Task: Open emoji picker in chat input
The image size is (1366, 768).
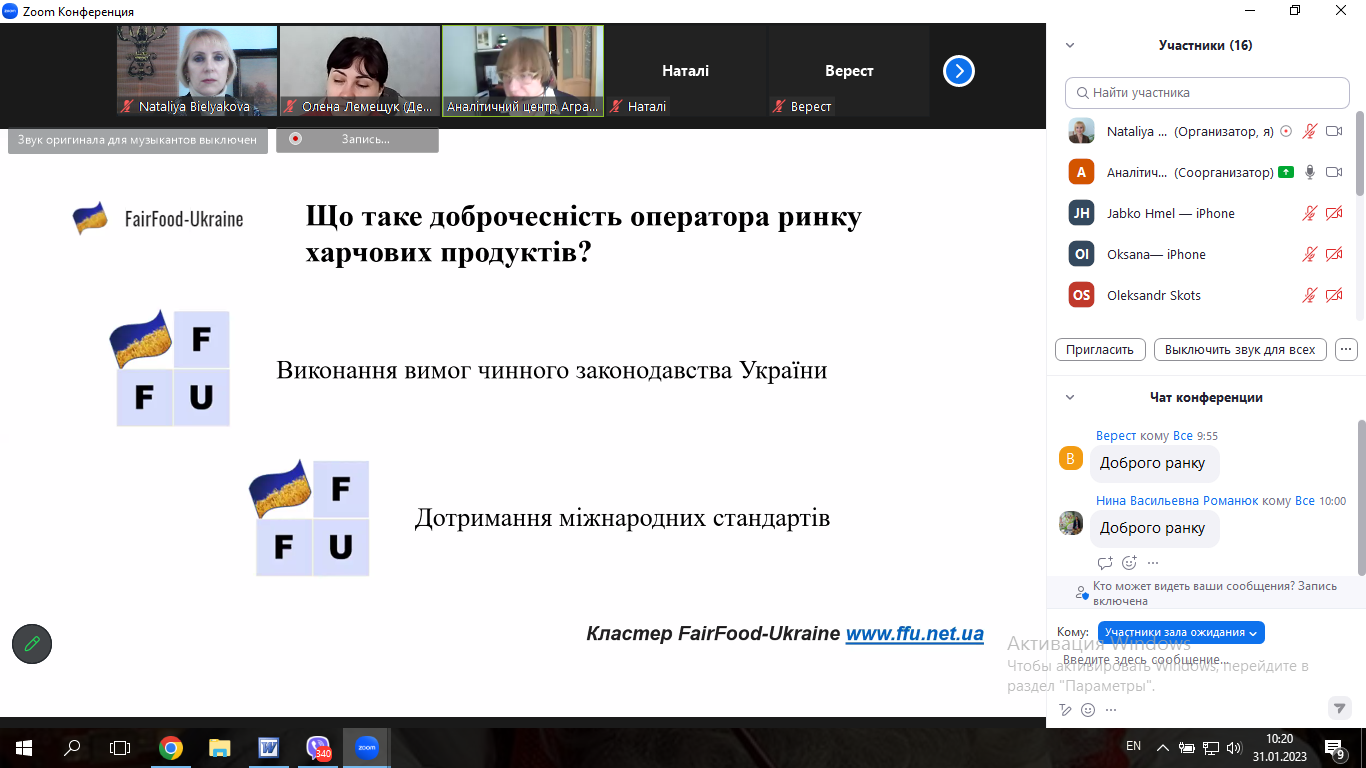Action: tap(1088, 710)
